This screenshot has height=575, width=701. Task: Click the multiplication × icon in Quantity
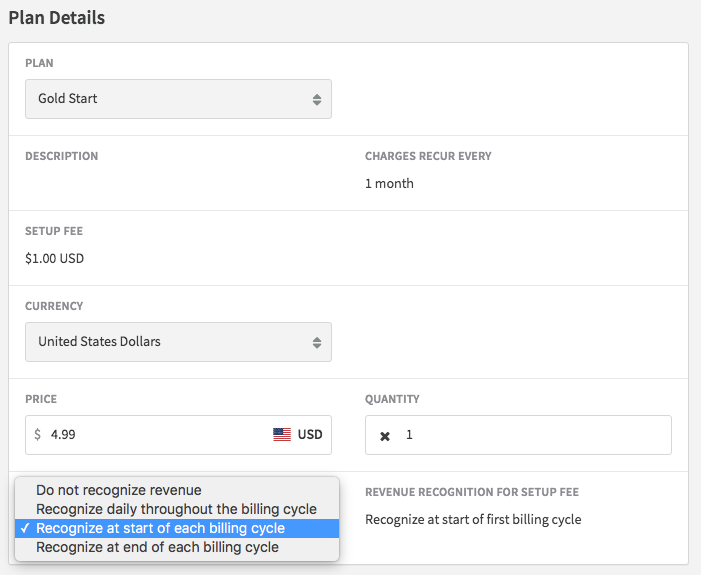point(385,436)
